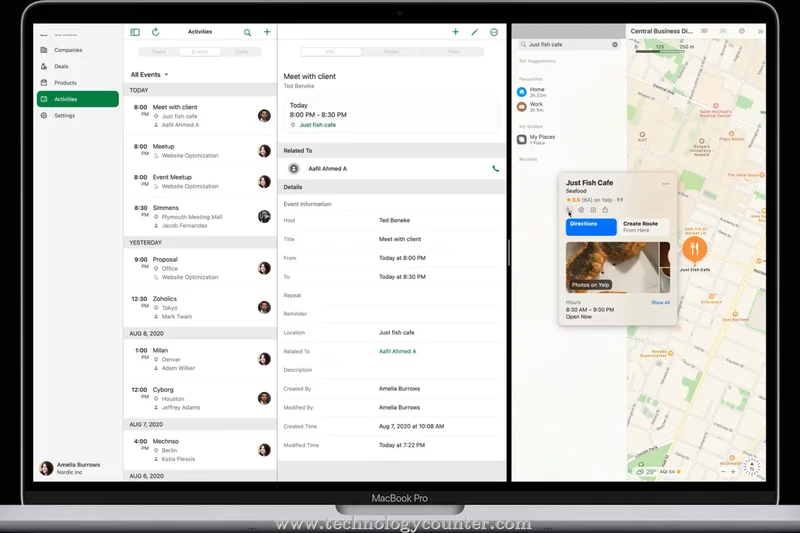Zoom out the map with the minus button
The width and height of the screenshot is (800, 533).
pyautogui.click(x=723, y=472)
